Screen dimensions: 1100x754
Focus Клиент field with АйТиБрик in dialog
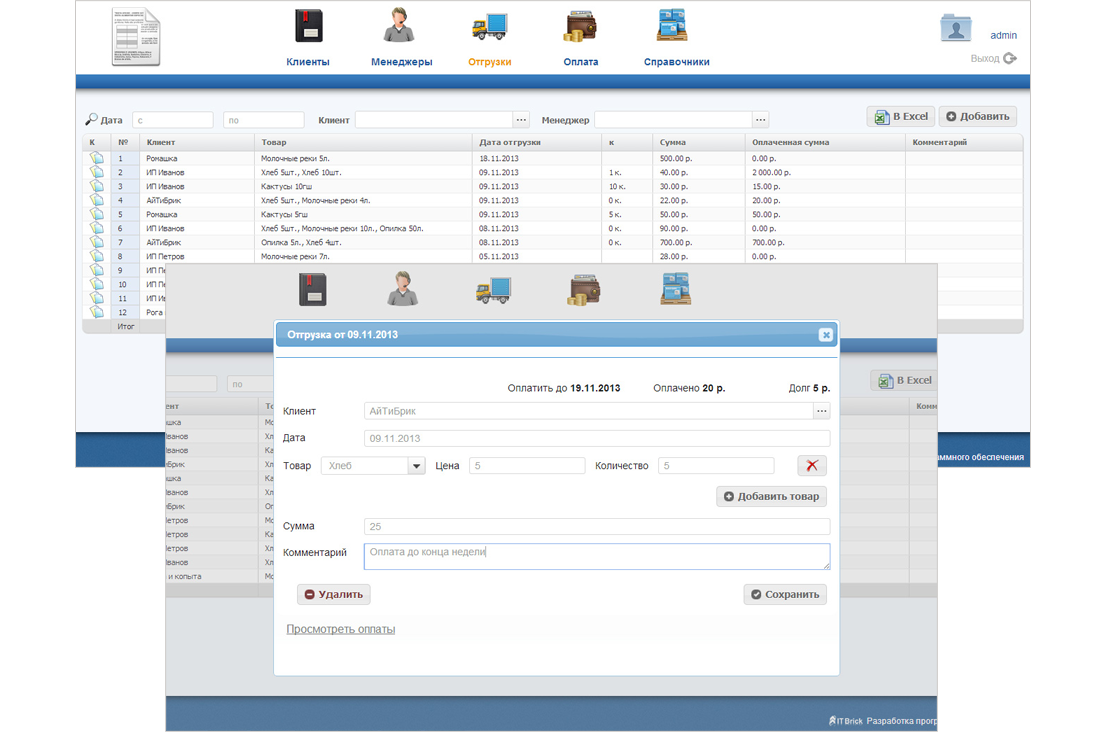pos(588,411)
